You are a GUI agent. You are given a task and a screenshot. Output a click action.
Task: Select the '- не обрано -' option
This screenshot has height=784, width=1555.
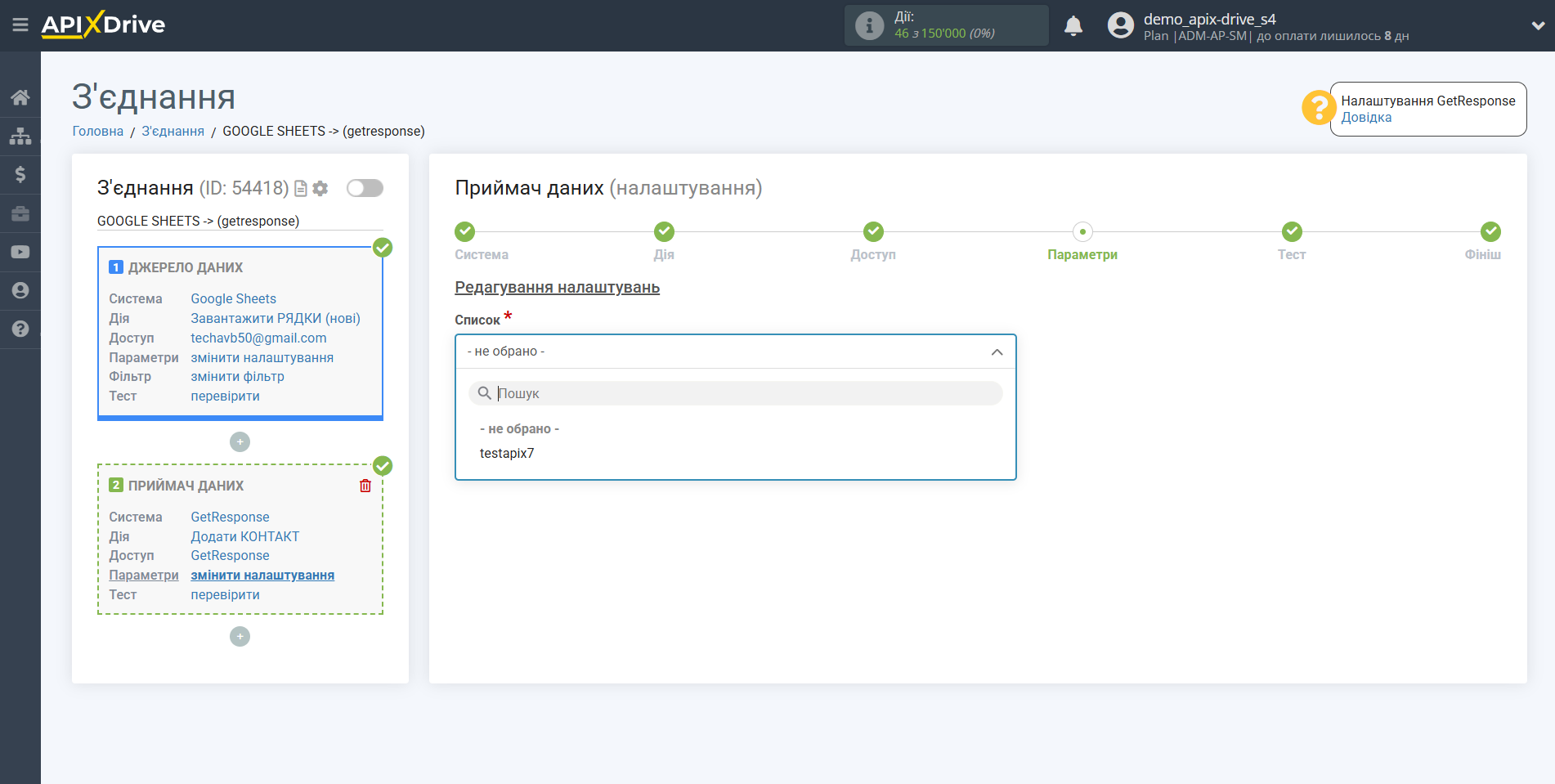[519, 429]
